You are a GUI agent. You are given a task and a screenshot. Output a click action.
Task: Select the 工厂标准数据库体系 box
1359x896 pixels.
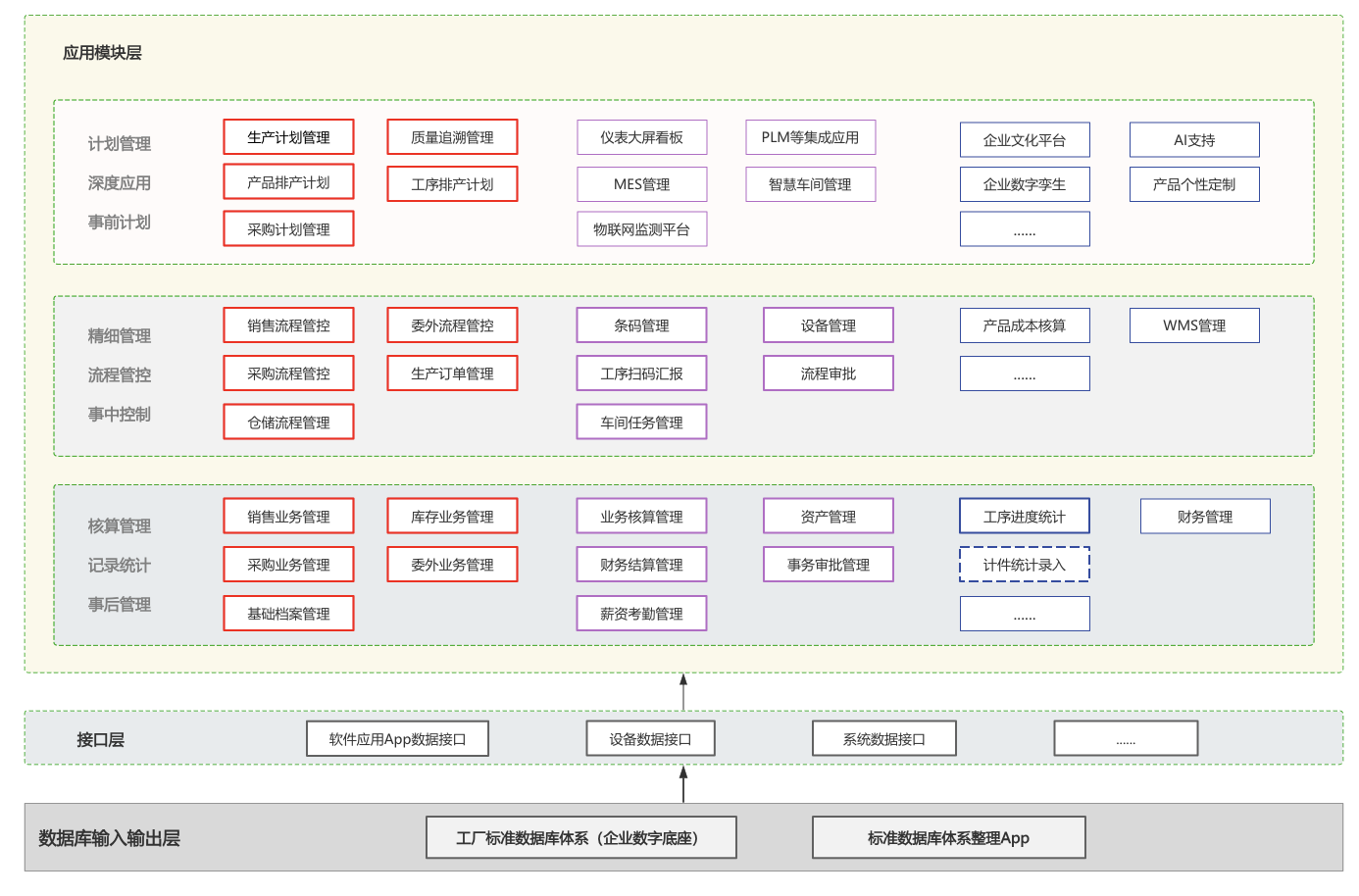pos(580,838)
